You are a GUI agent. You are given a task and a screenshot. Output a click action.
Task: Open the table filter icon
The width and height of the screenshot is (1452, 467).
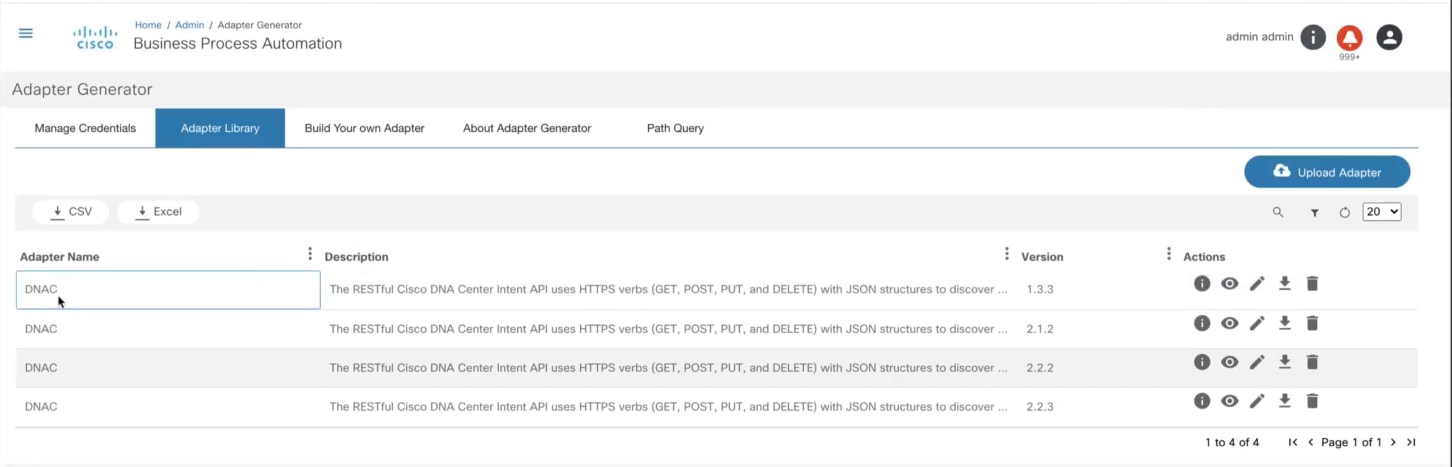point(1314,212)
